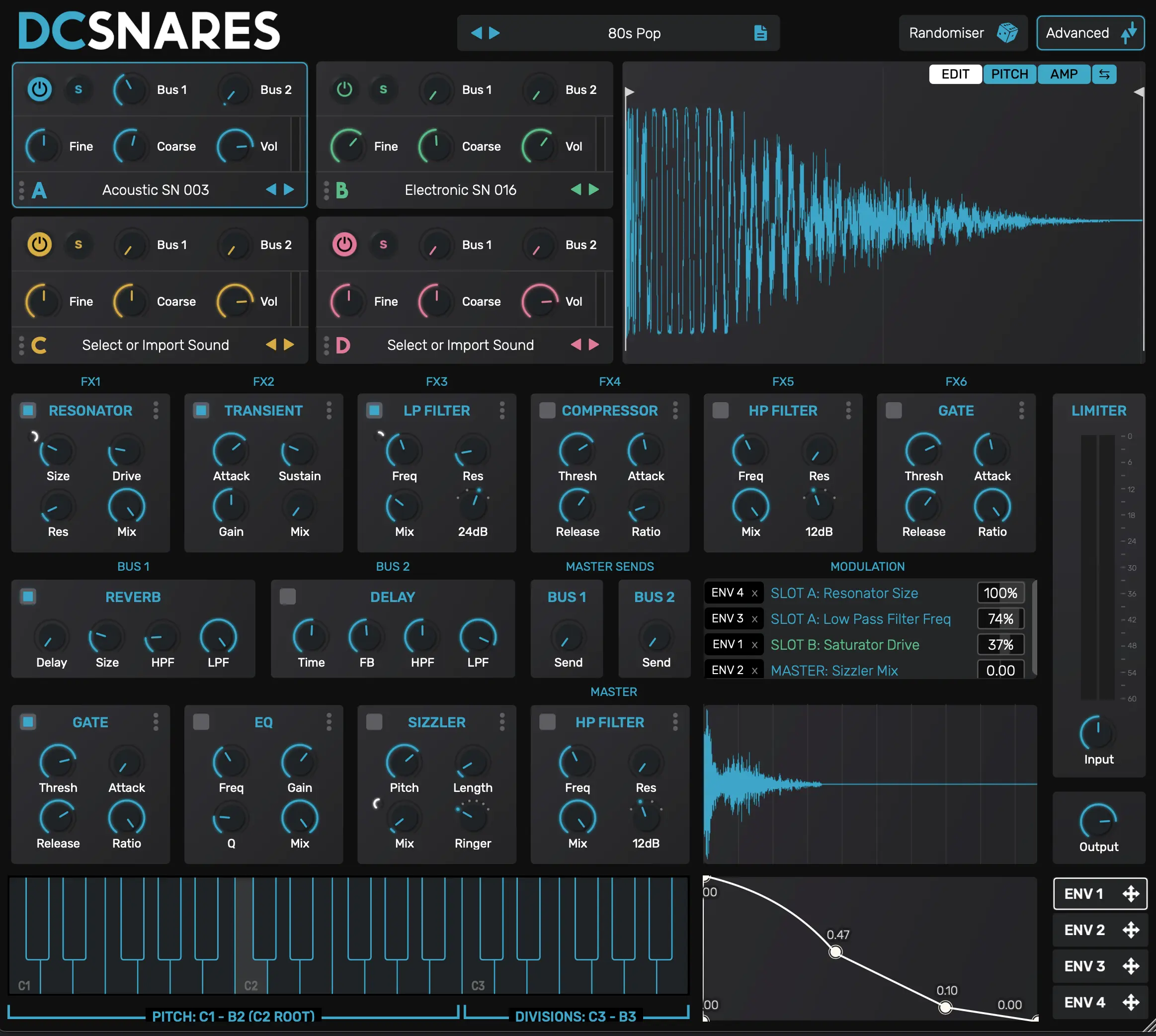Go to the next preset after 80s Pop
The image size is (1156, 1036).
click(495, 33)
